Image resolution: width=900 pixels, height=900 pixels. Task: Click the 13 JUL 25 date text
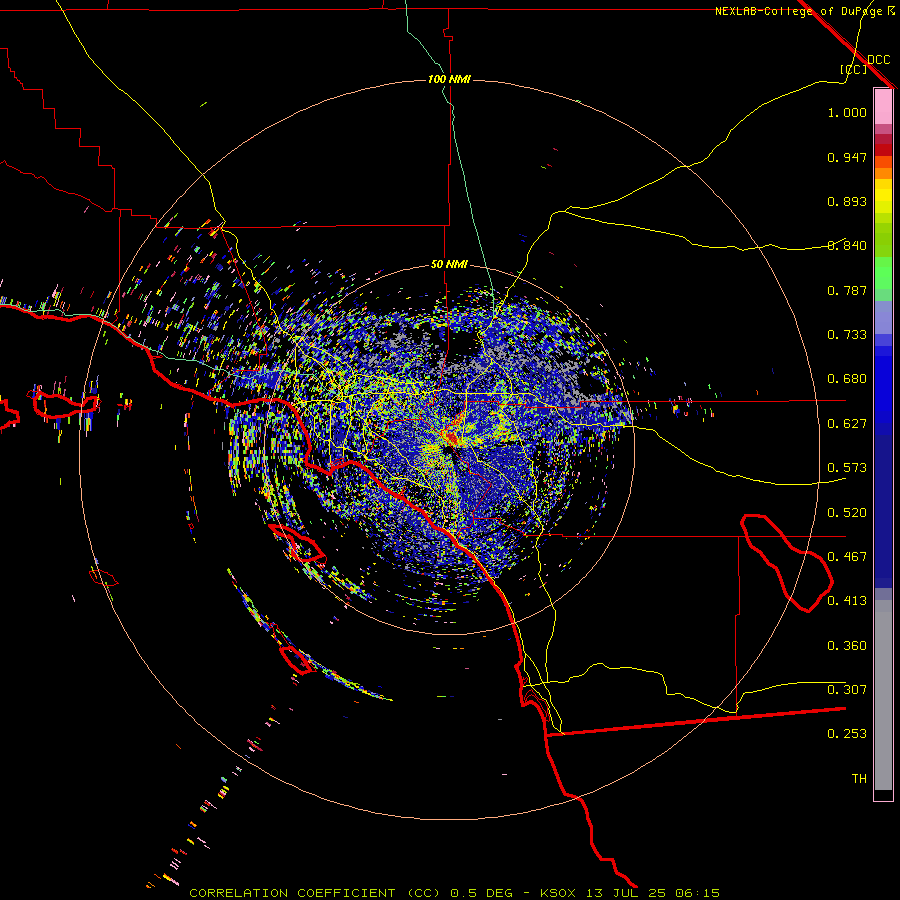(x=626, y=893)
